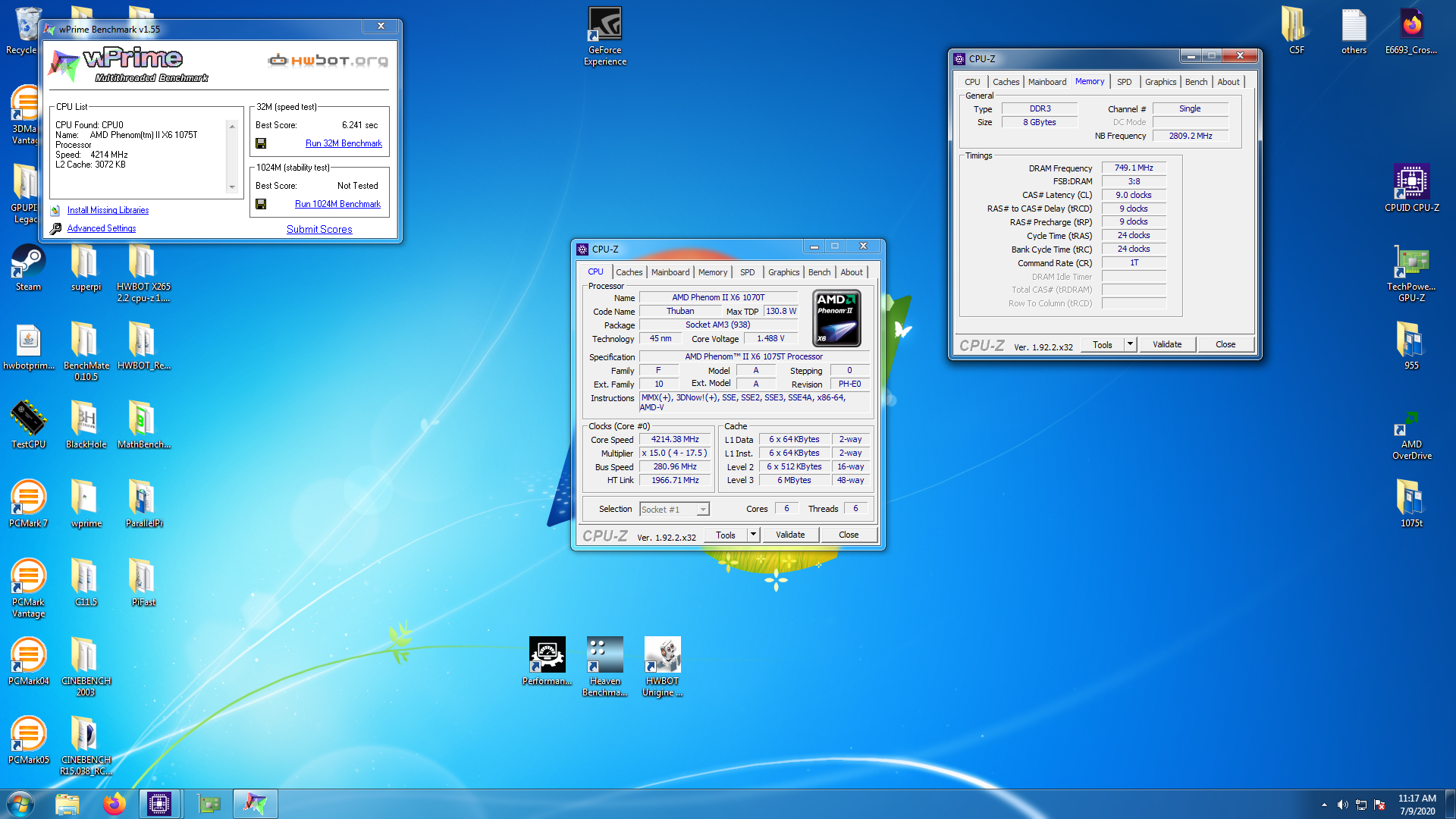The image size is (1456, 819).
Task: Click scroll-down arrow in wPrime CPU List
Action: [232, 187]
